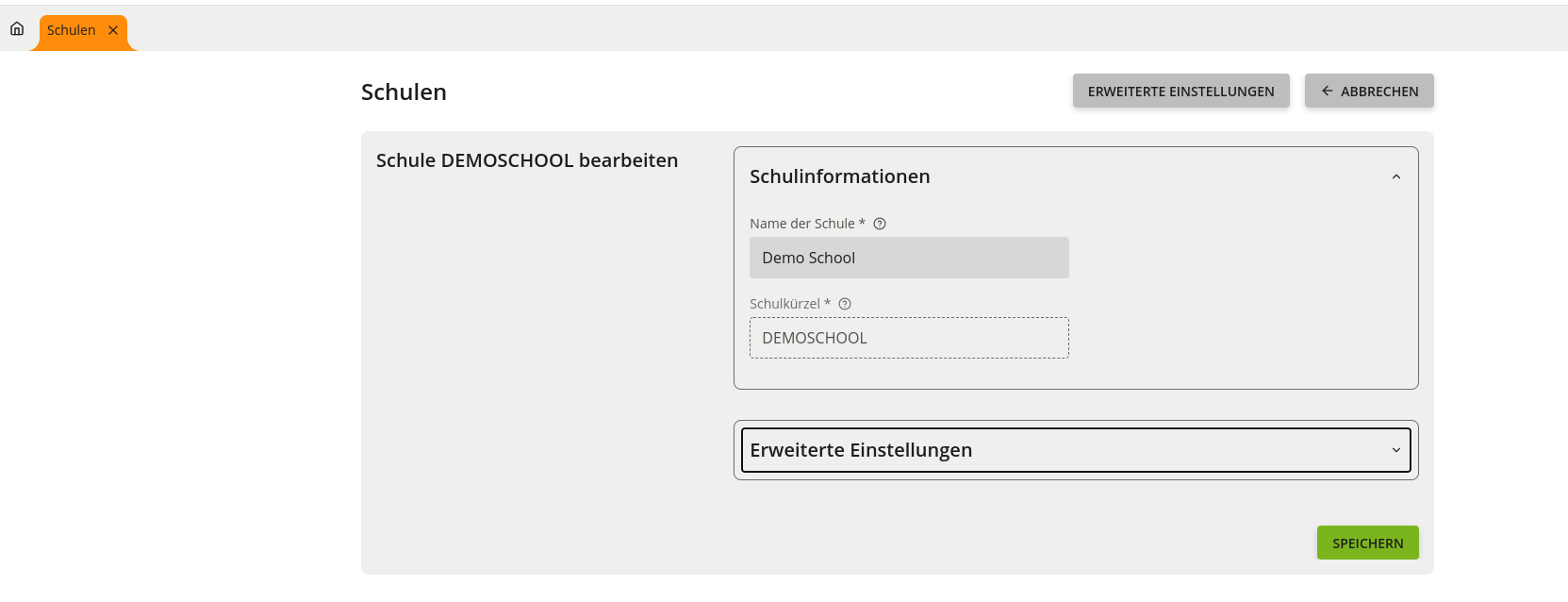Click the Erweiterte Einstellungen accordion title
Viewport: 1568px width, 602px height.
click(861, 450)
